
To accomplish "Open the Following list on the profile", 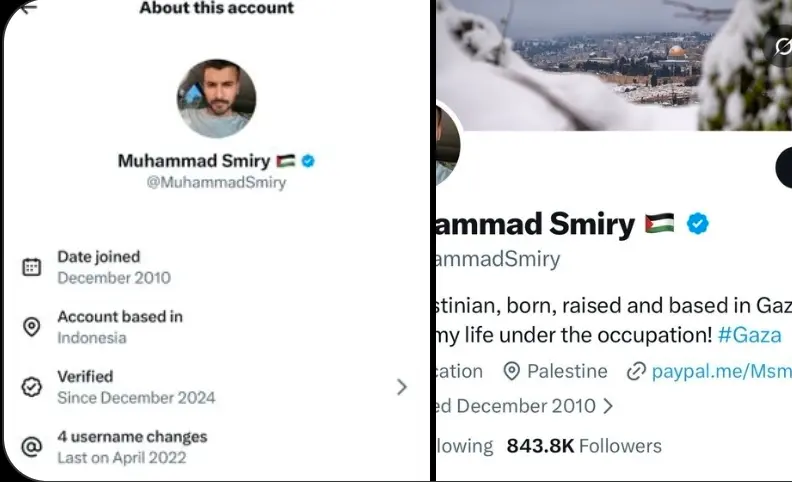I will click(x=465, y=445).
